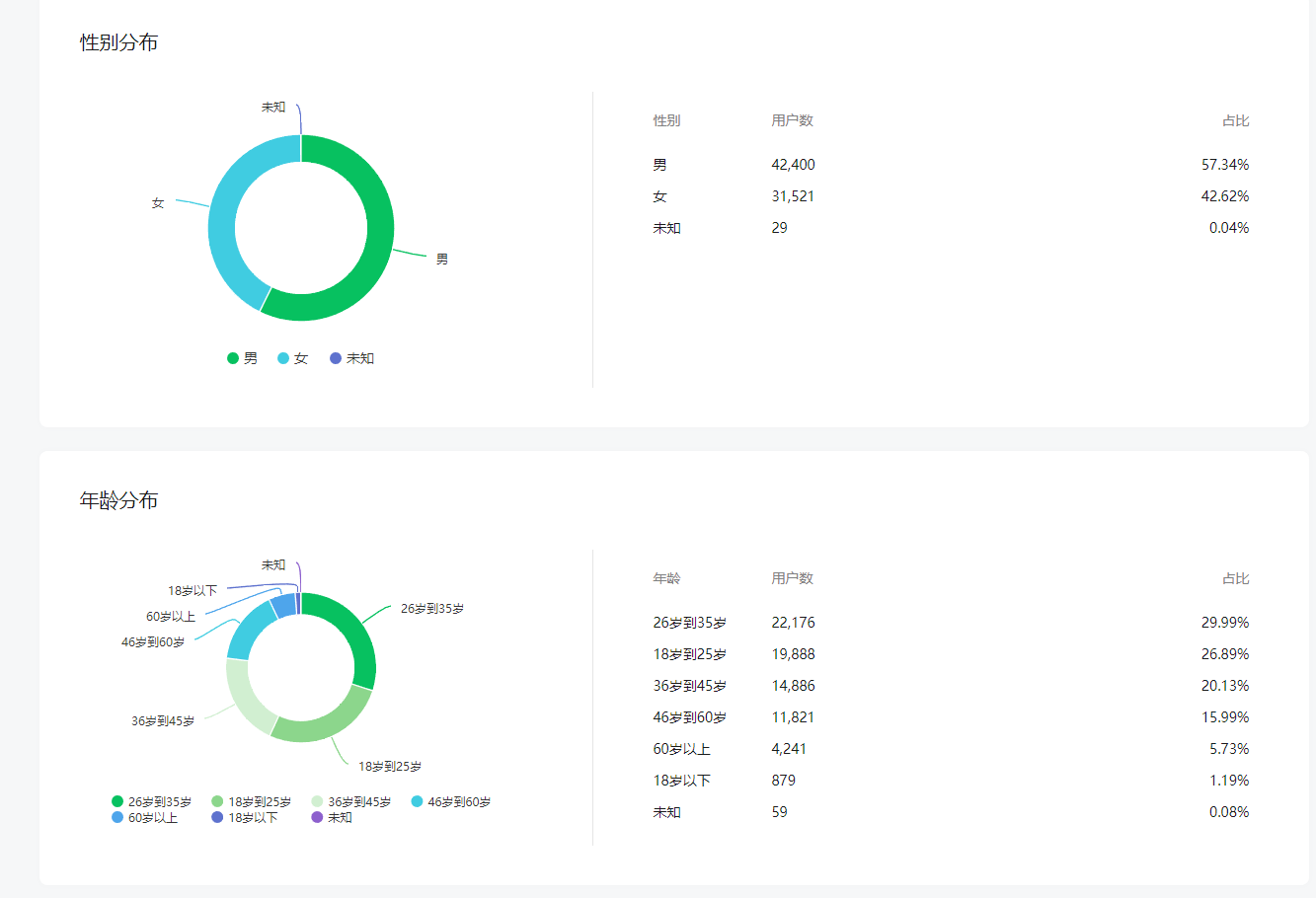
Task: Toggle 60岁以上 in the age chart legend
Action: (x=145, y=818)
